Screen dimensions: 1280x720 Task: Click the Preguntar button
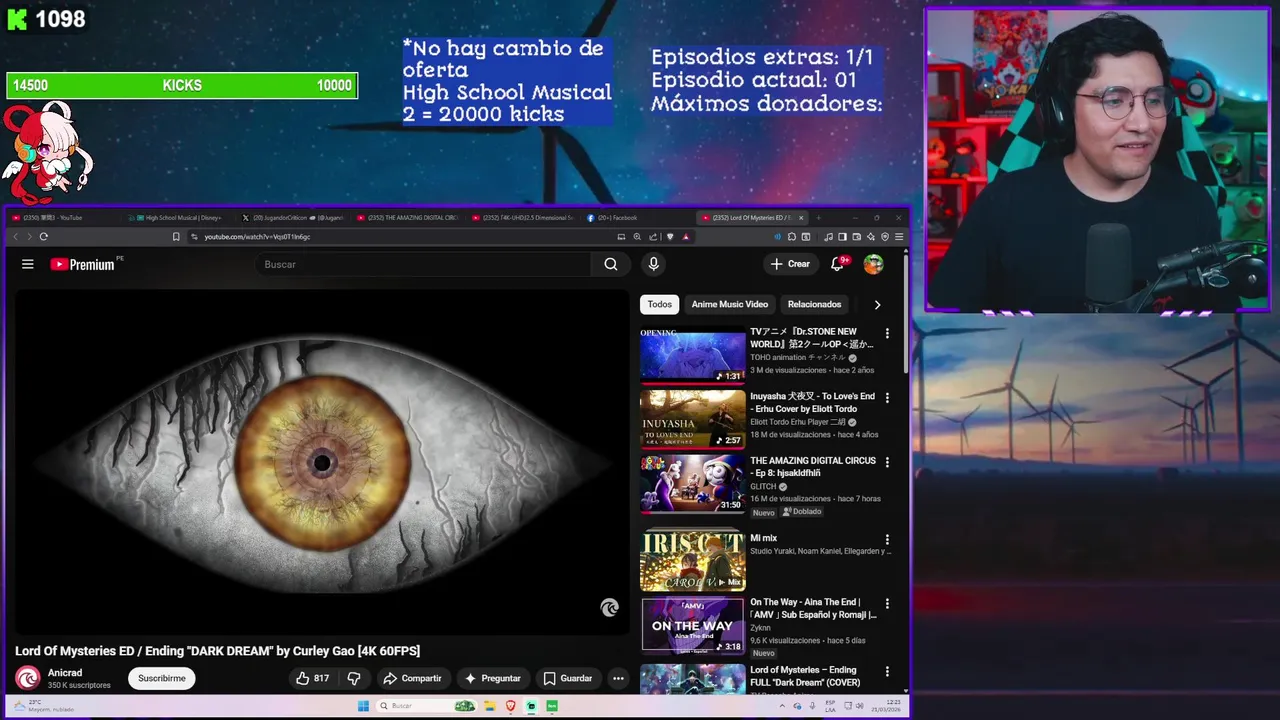pos(492,678)
